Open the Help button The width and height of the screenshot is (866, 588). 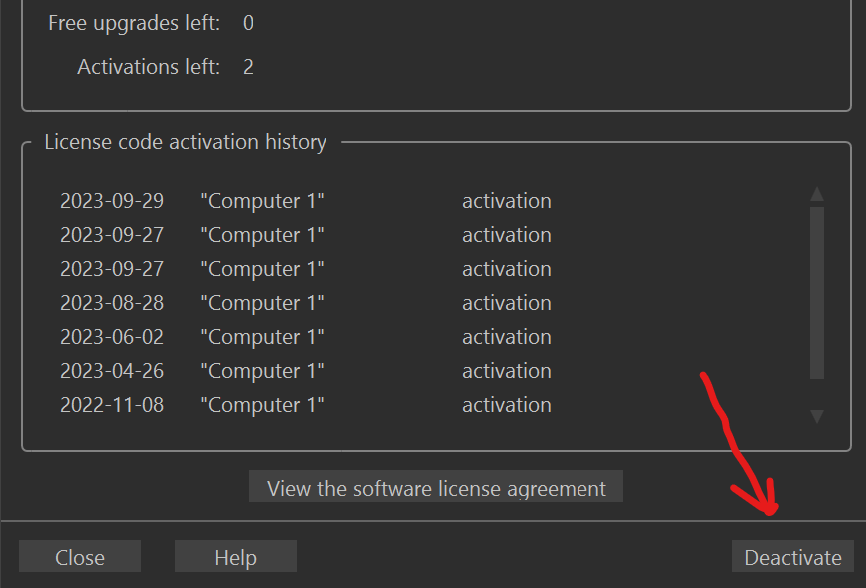click(236, 557)
